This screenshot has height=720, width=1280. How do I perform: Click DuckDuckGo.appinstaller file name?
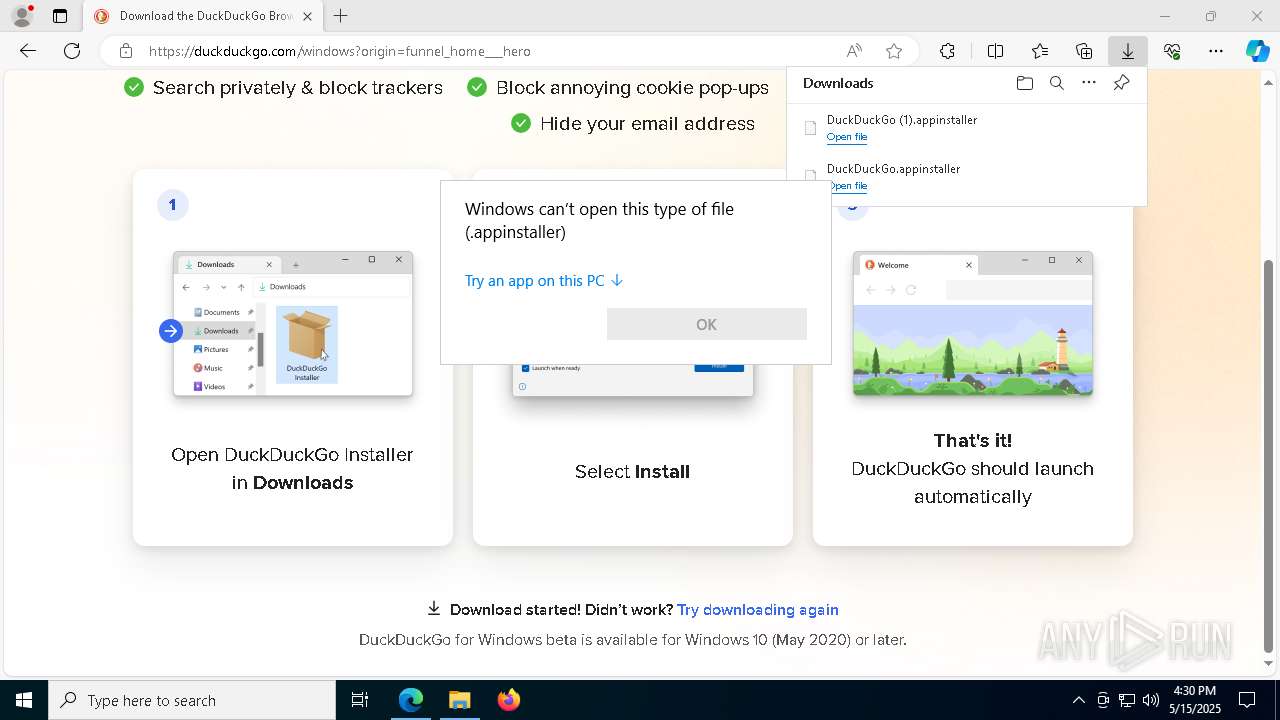click(893, 169)
